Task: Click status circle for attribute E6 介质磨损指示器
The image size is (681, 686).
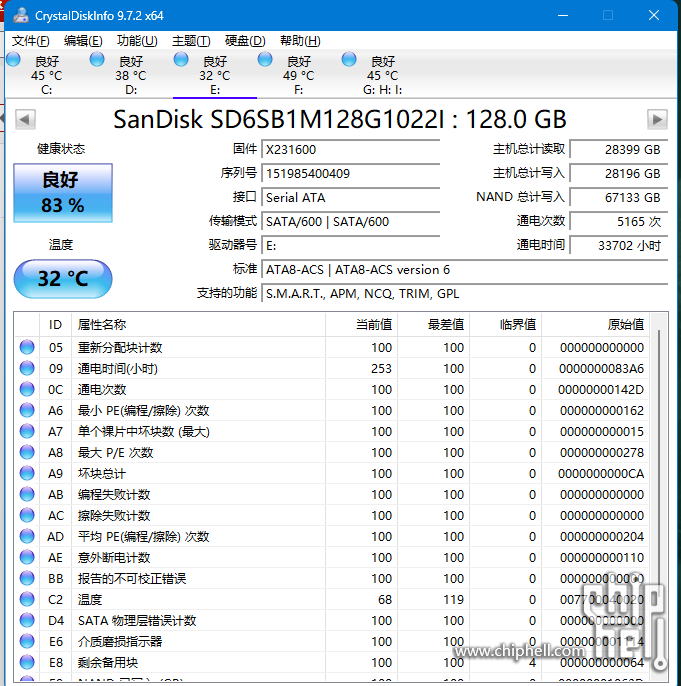Action: [27, 641]
